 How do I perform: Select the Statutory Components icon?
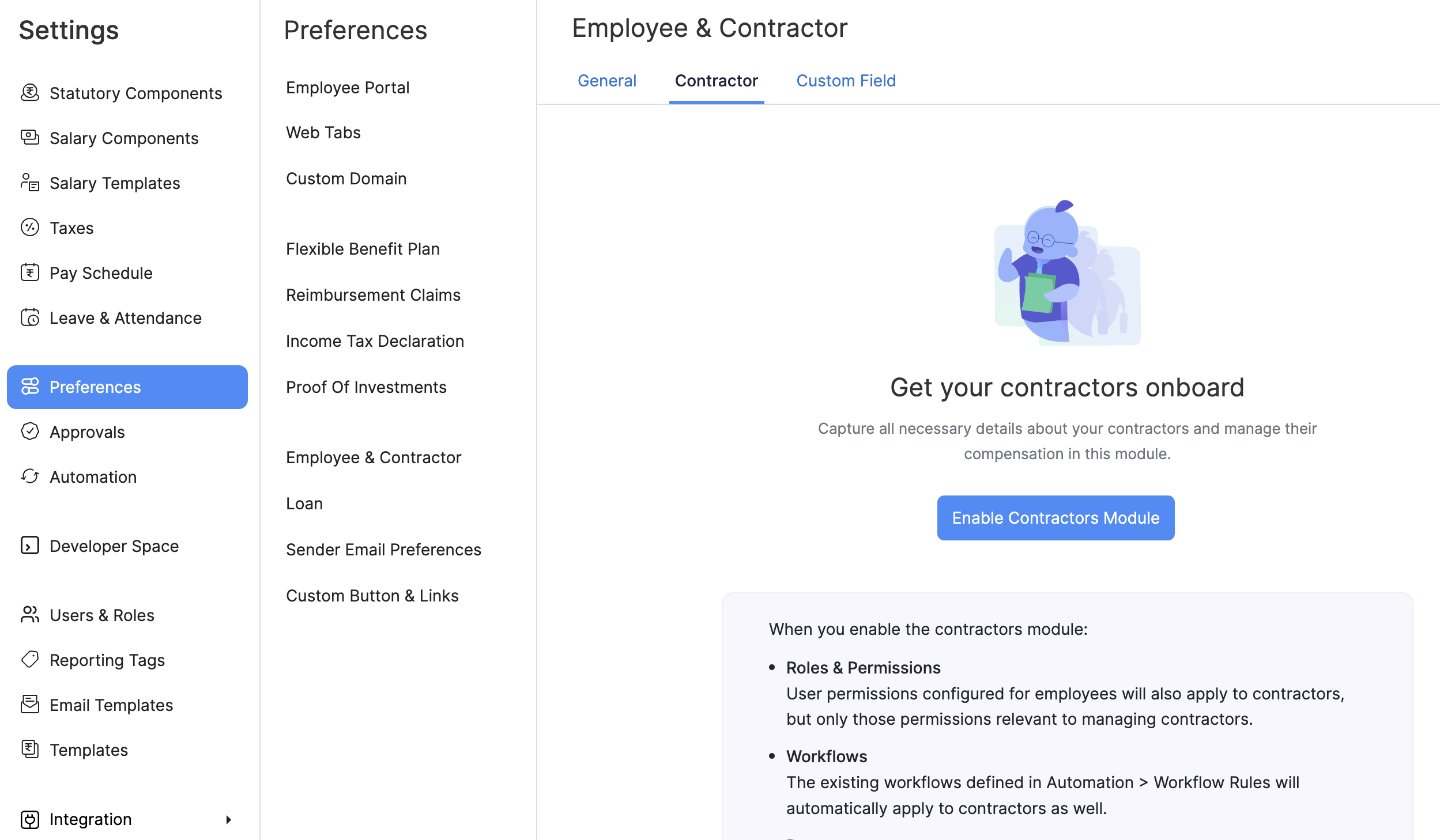[30, 92]
